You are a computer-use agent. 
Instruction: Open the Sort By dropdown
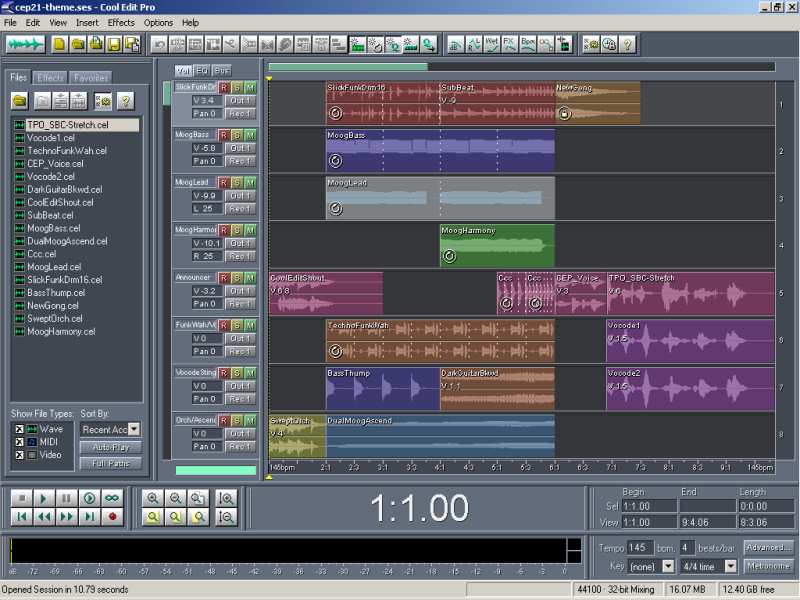134,429
